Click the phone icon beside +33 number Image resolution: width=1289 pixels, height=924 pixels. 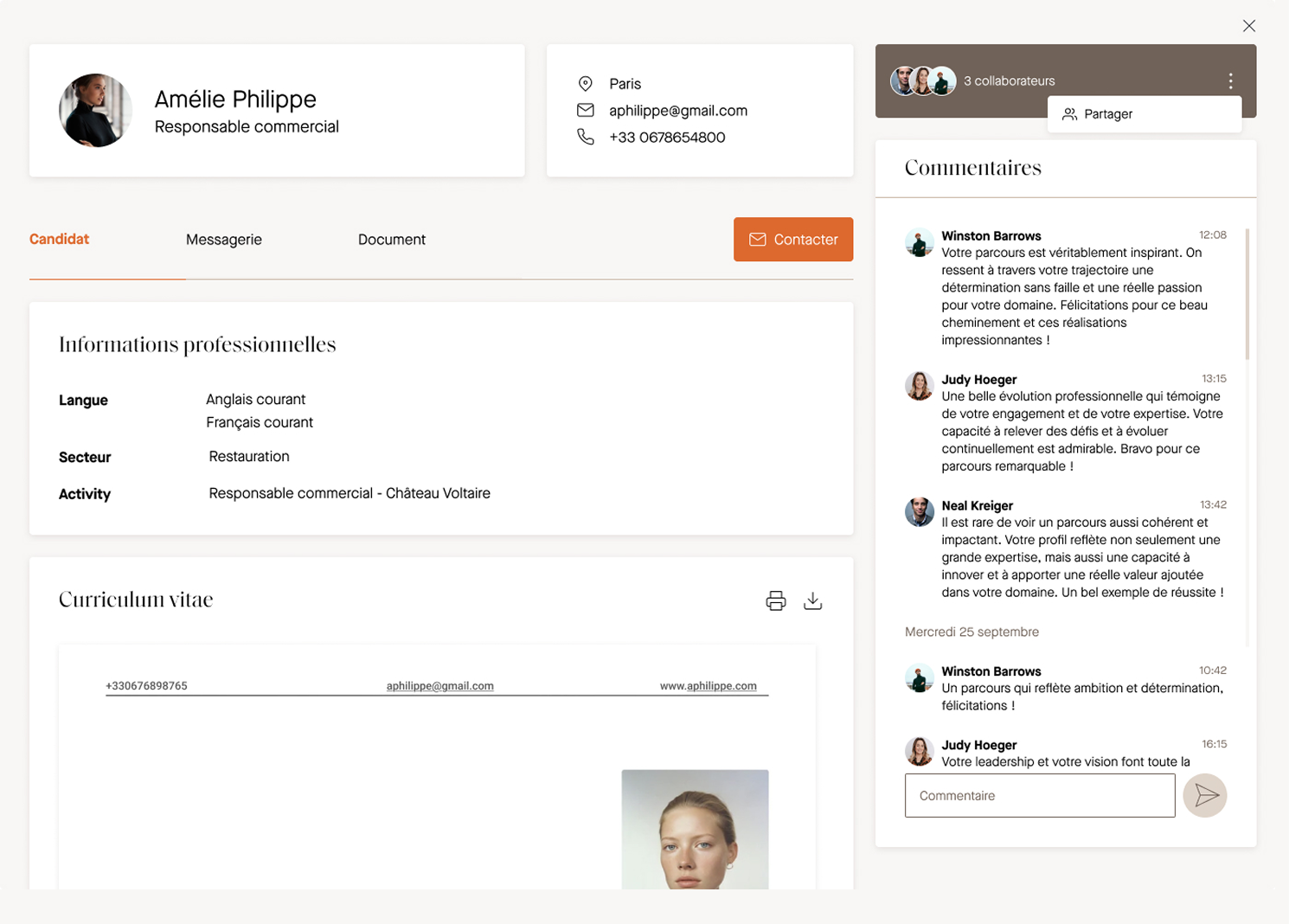pos(586,138)
